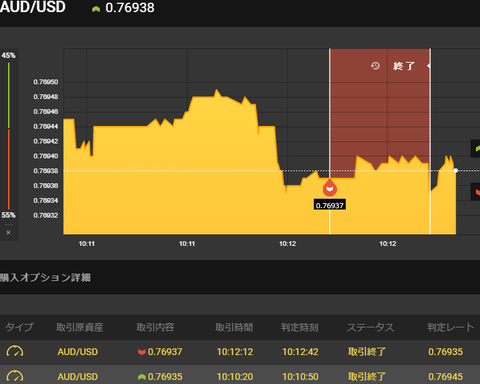Click AUD/USD in the 10:10:20 trade row

tap(78, 377)
